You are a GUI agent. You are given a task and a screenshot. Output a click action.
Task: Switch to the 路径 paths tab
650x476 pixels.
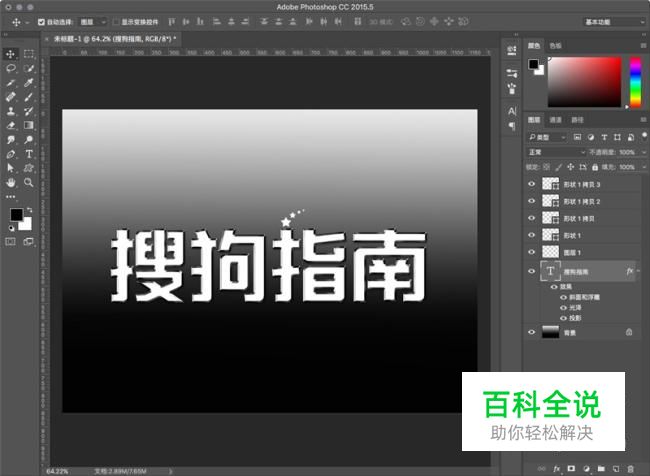point(577,120)
